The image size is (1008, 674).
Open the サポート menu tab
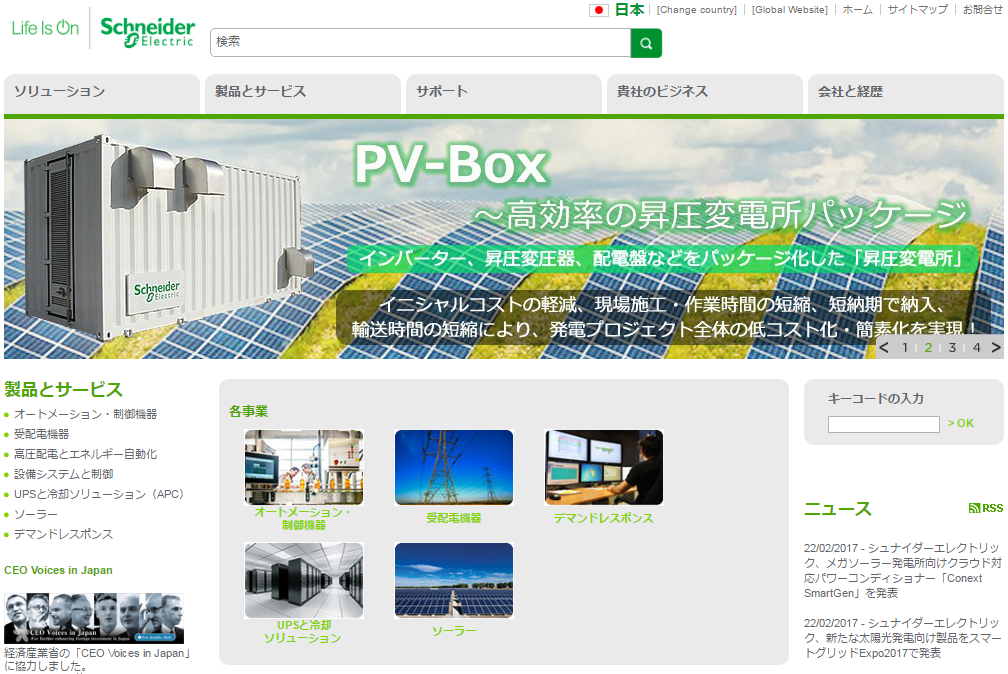click(x=504, y=94)
